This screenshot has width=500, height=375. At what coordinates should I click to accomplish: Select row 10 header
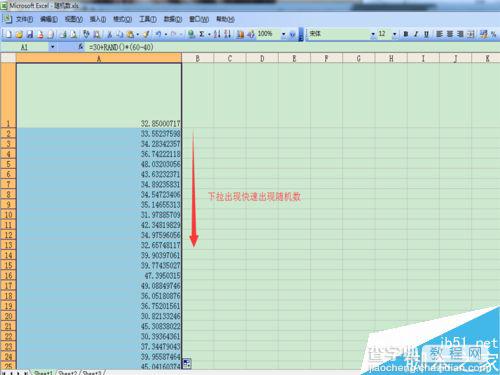(8, 215)
